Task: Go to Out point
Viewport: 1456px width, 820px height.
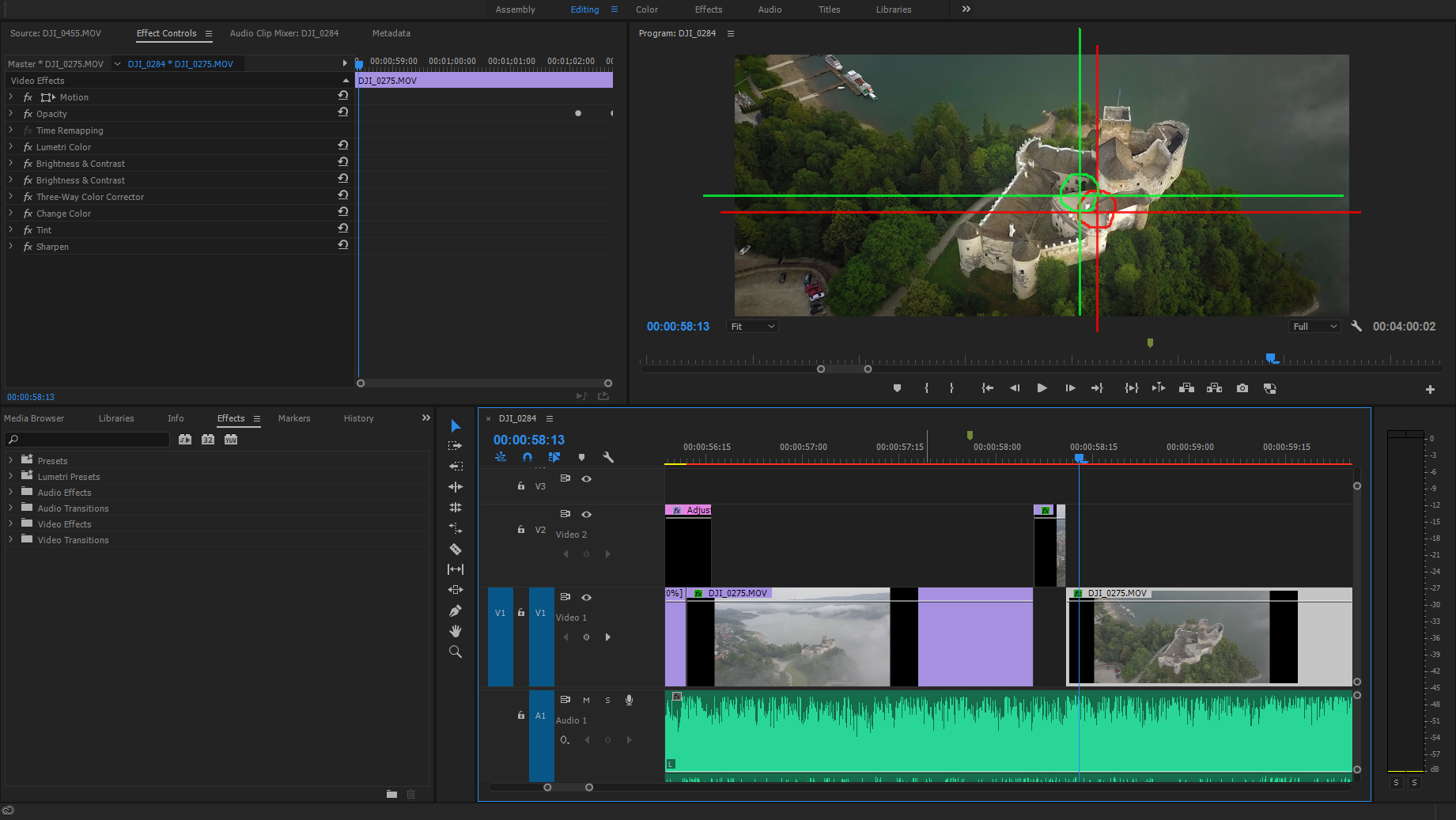Action: (x=1097, y=388)
